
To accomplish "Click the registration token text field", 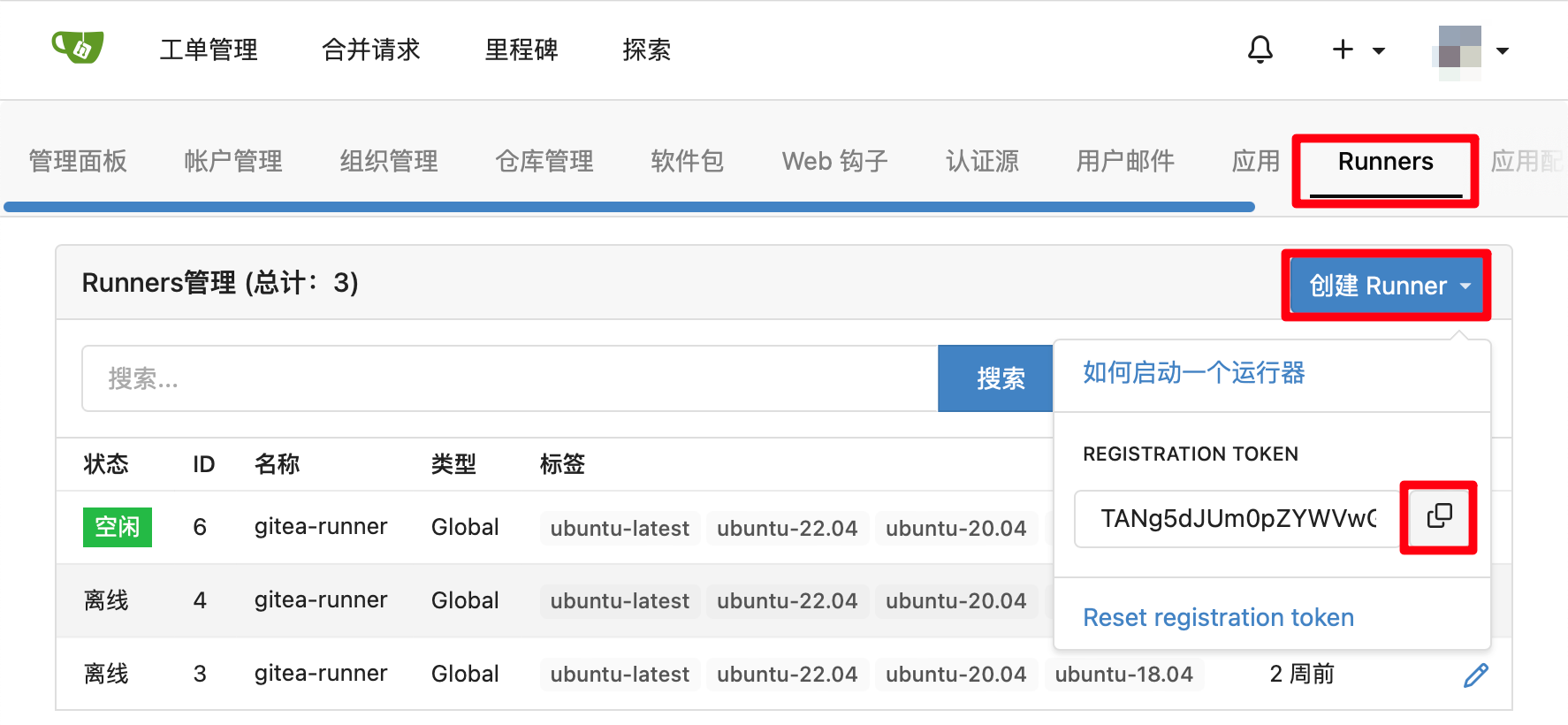I will 1237,518.
